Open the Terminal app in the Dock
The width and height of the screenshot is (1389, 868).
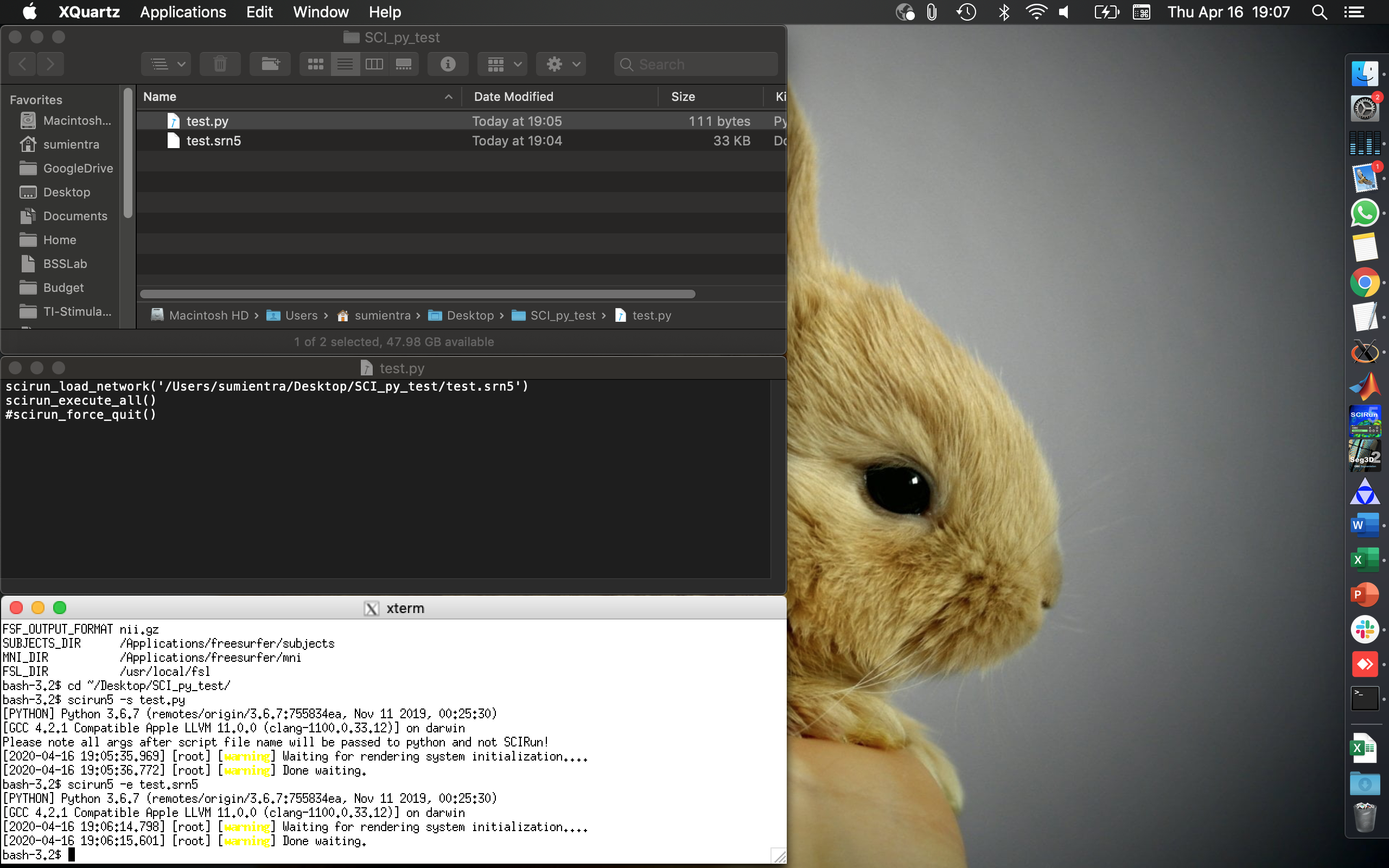(1366, 698)
